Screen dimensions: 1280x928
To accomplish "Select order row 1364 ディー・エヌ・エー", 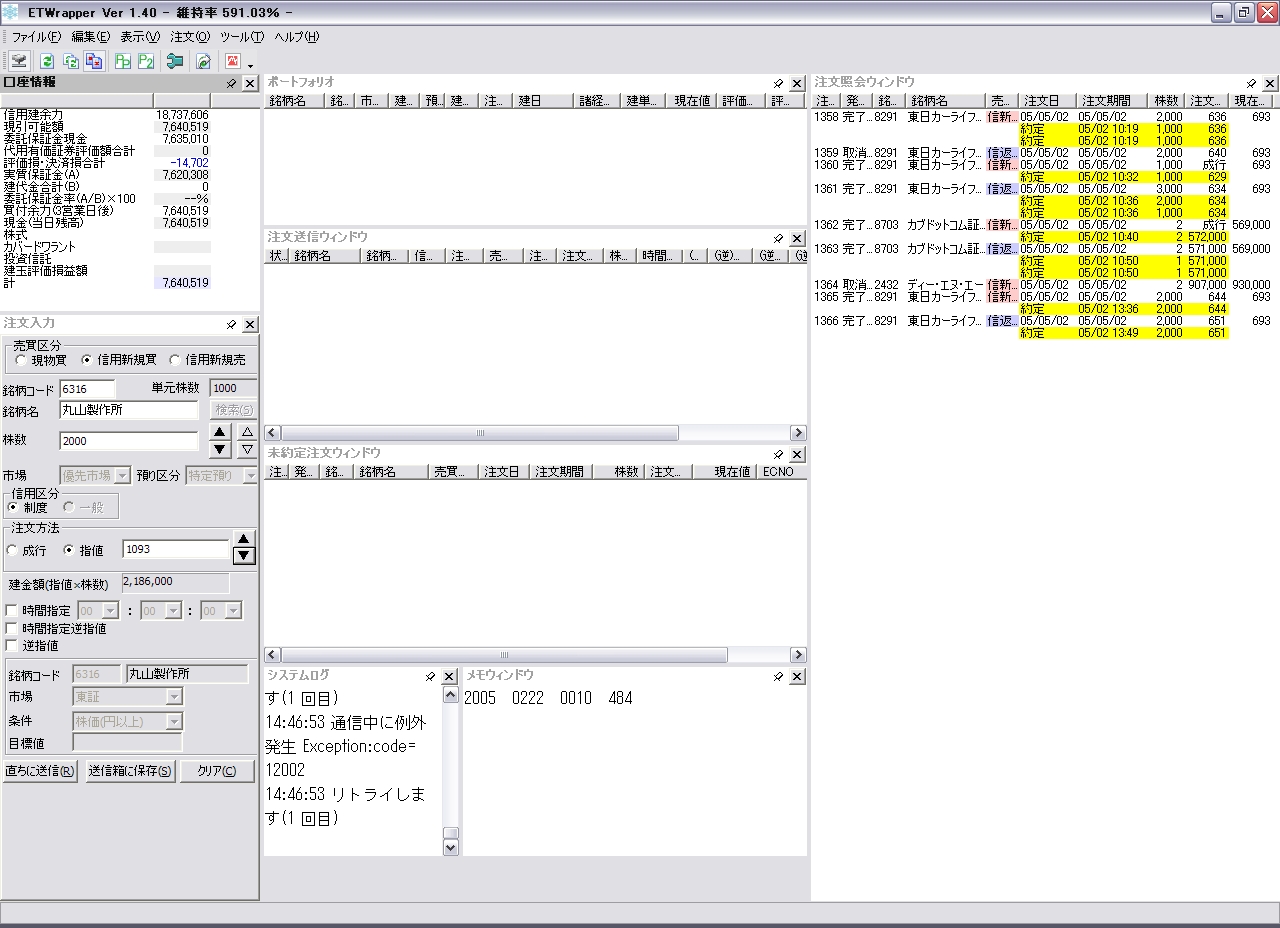I will [1042, 285].
